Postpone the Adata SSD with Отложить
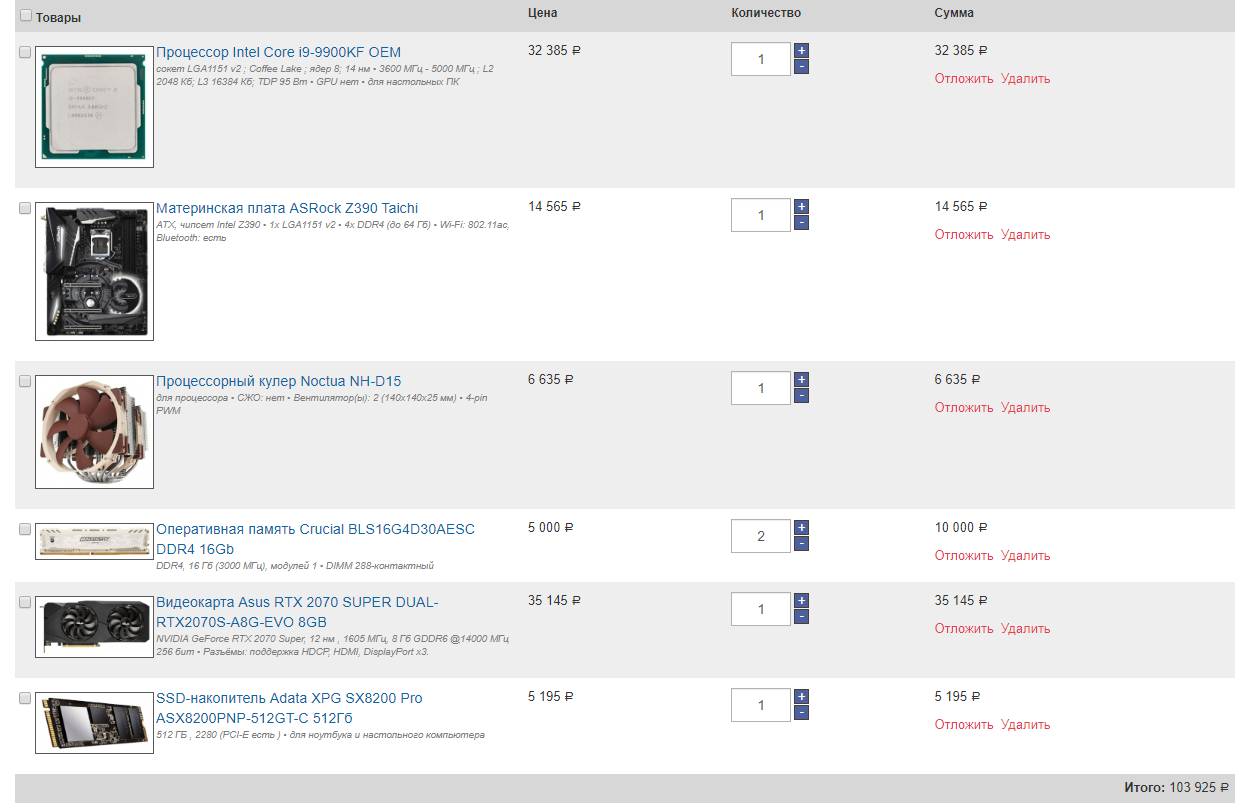Image resolution: width=1249 pixels, height=803 pixels. click(964, 725)
